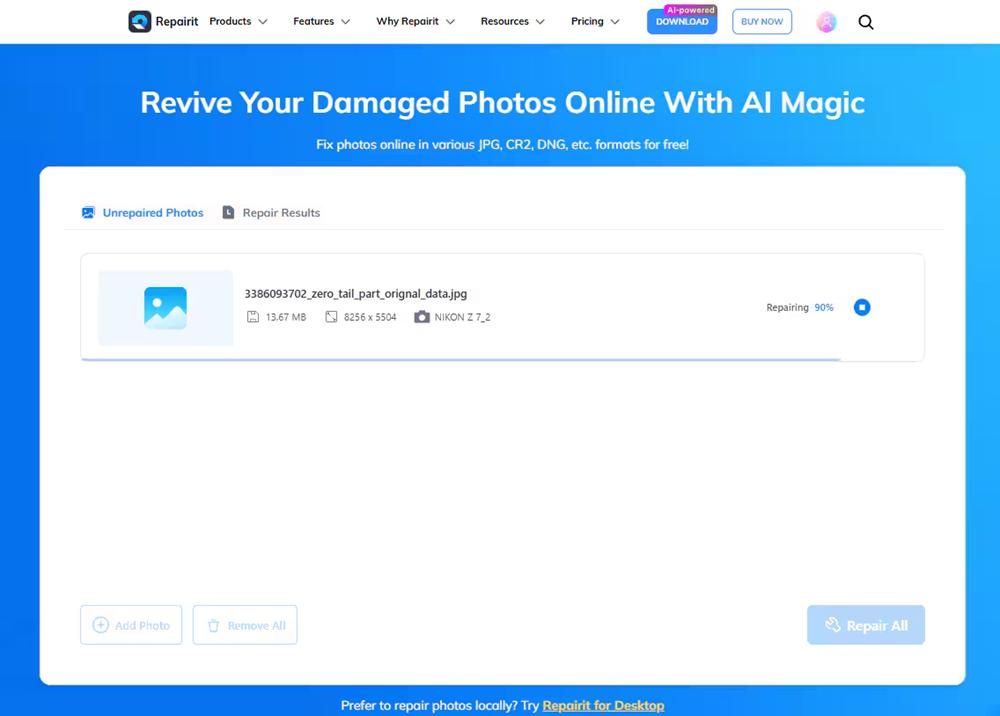
Task: Click the NIKON Z 7_2 camera text
Action: point(462,317)
